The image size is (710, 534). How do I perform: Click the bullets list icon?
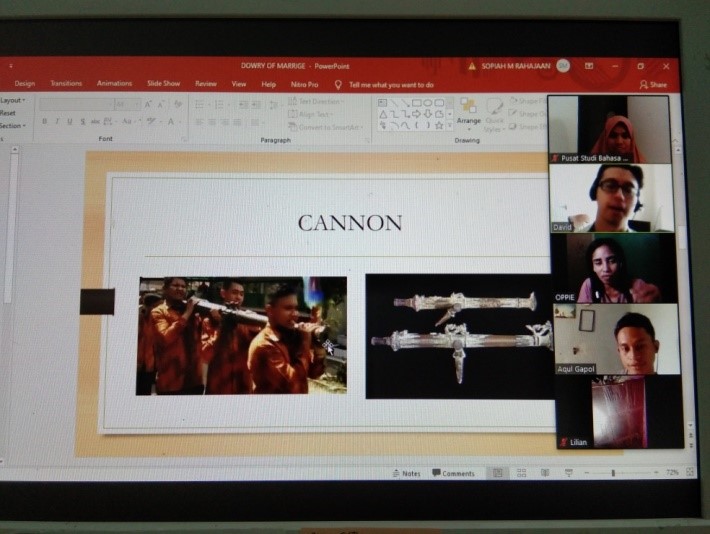tap(201, 105)
